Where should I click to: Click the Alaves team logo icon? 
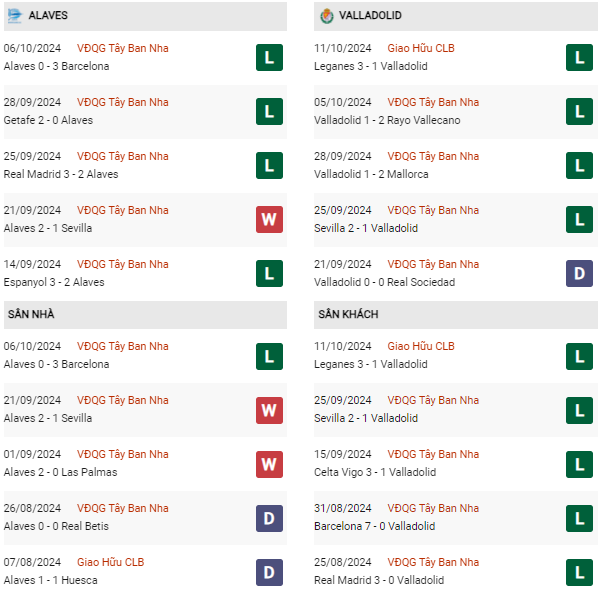[15, 16]
